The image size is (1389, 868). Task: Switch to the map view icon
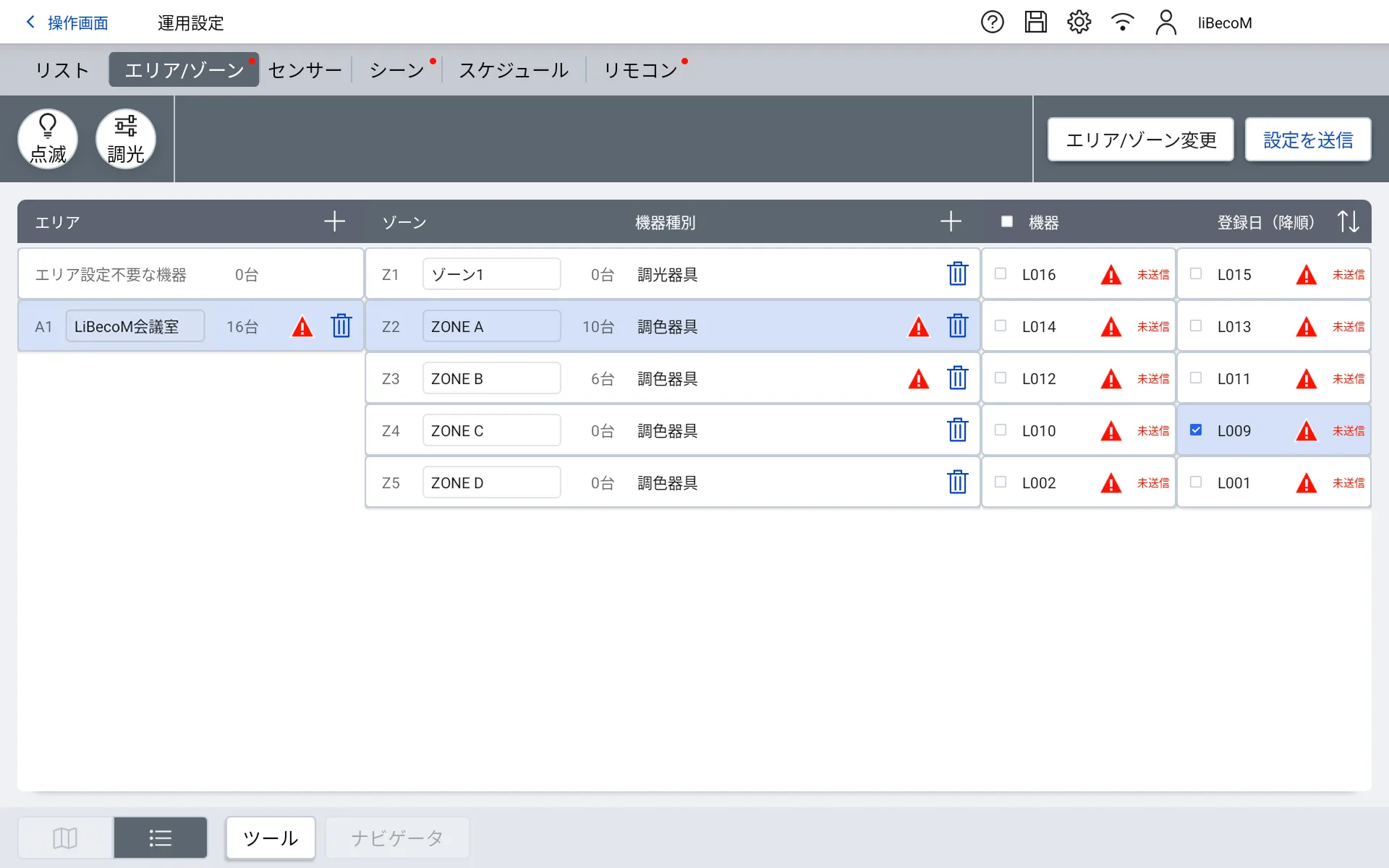pyautogui.click(x=65, y=838)
